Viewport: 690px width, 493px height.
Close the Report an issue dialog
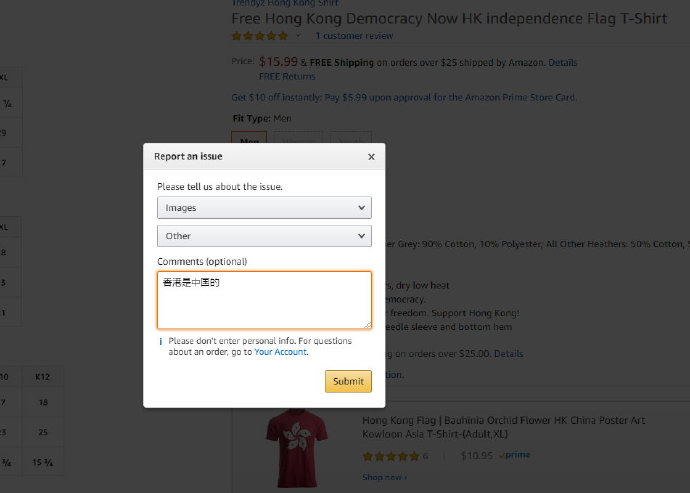point(371,157)
